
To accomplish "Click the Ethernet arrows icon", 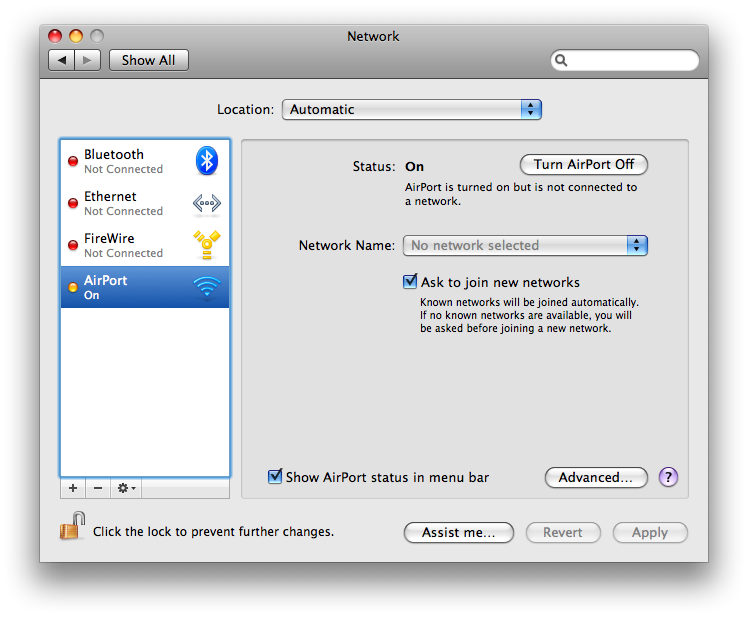I will [206, 203].
